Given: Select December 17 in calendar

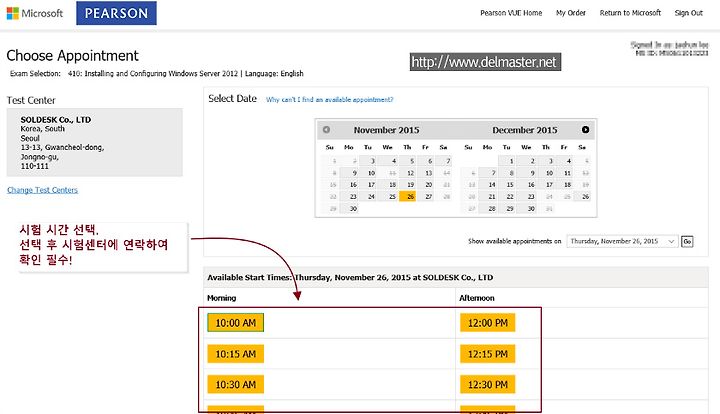Looking at the screenshot, I should (x=547, y=185).
